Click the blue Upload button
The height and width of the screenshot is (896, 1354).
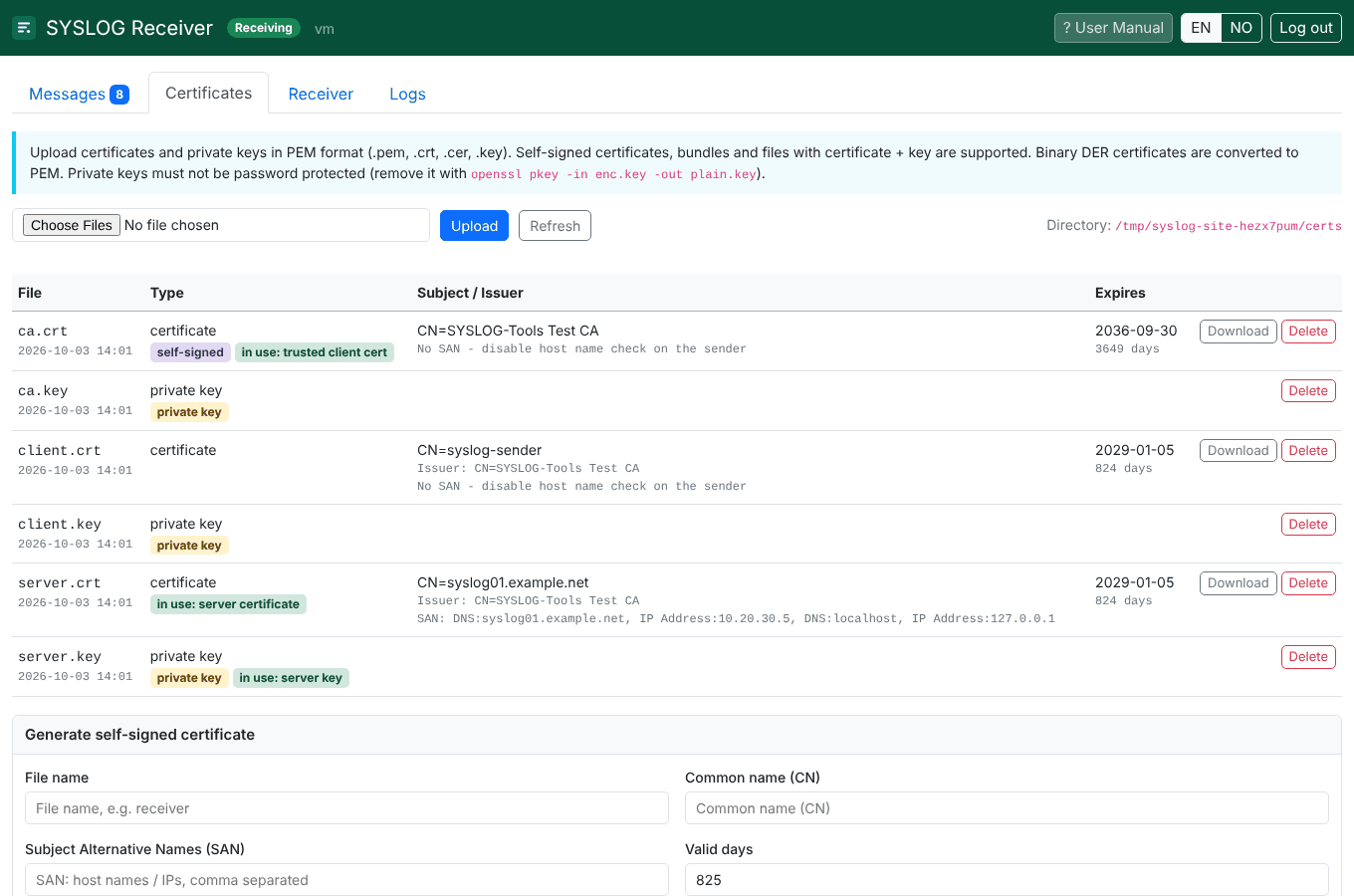click(474, 226)
